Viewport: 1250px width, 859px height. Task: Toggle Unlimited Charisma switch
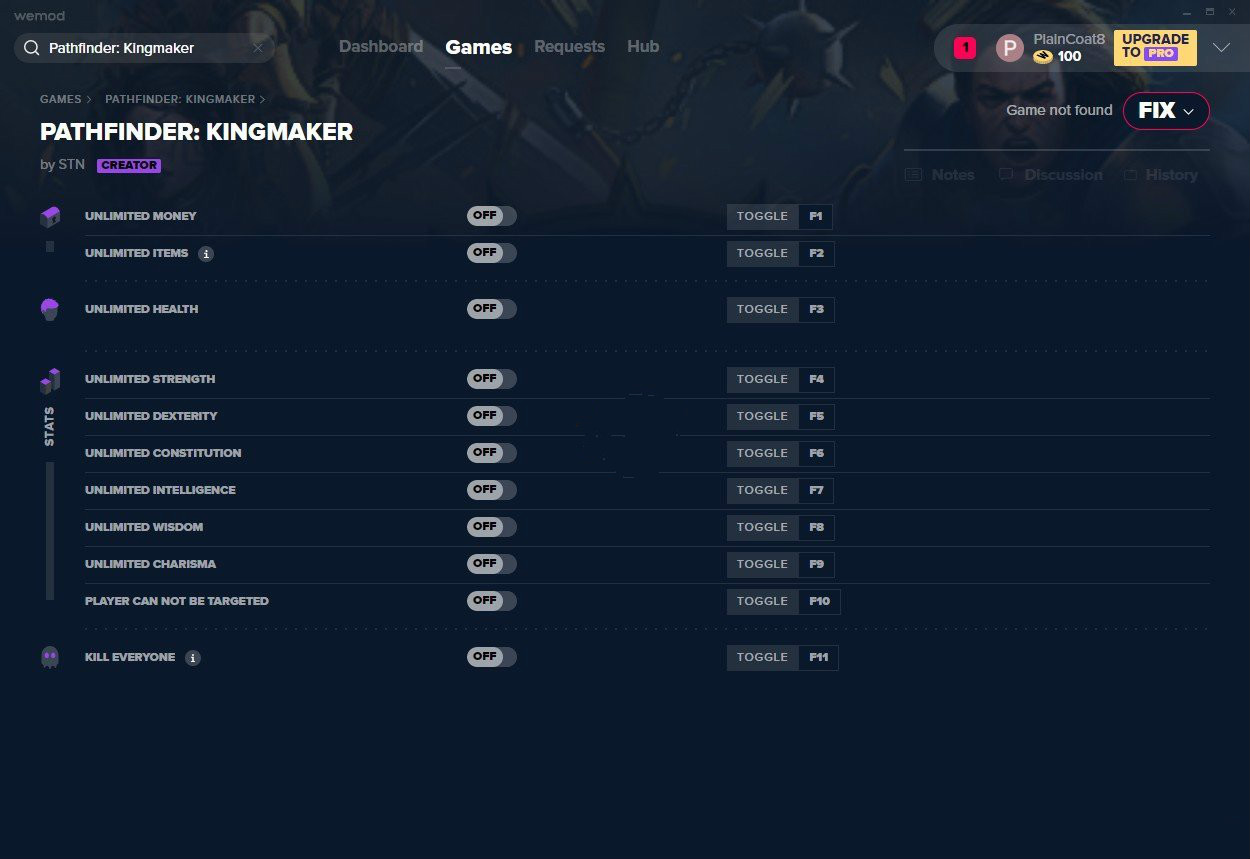[x=492, y=564]
